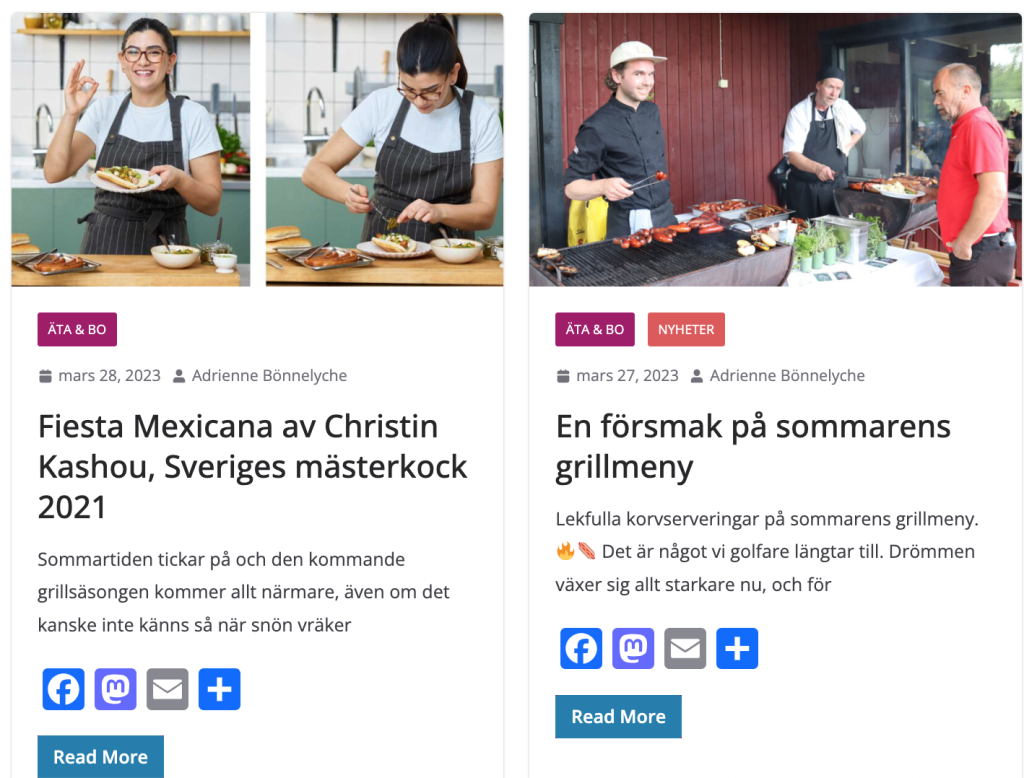Click the mars 28, 2023 date link
This screenshot has width=1024, height=778.
109,376
